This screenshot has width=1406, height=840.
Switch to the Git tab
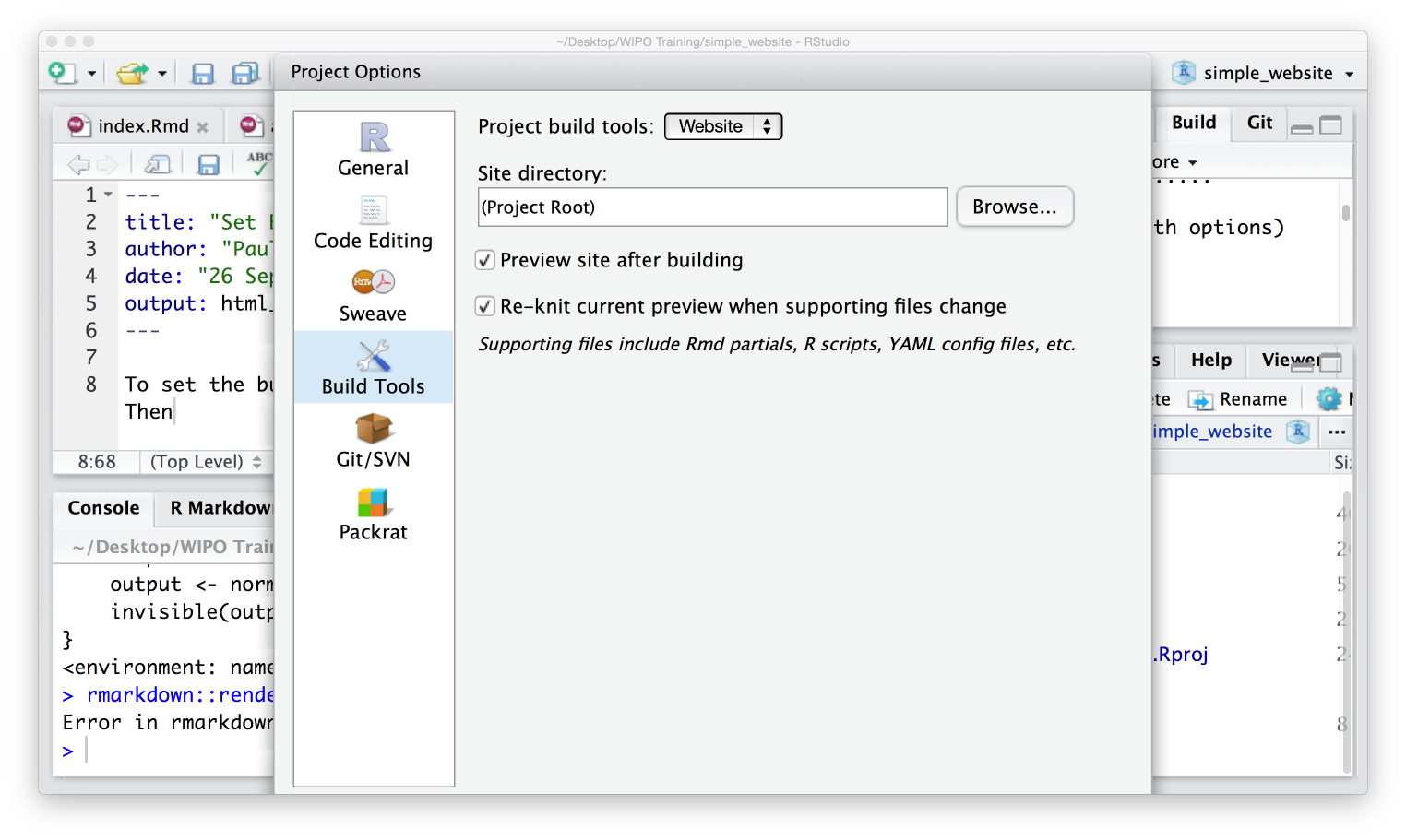pyautogui.click(x=1259, y=123)
